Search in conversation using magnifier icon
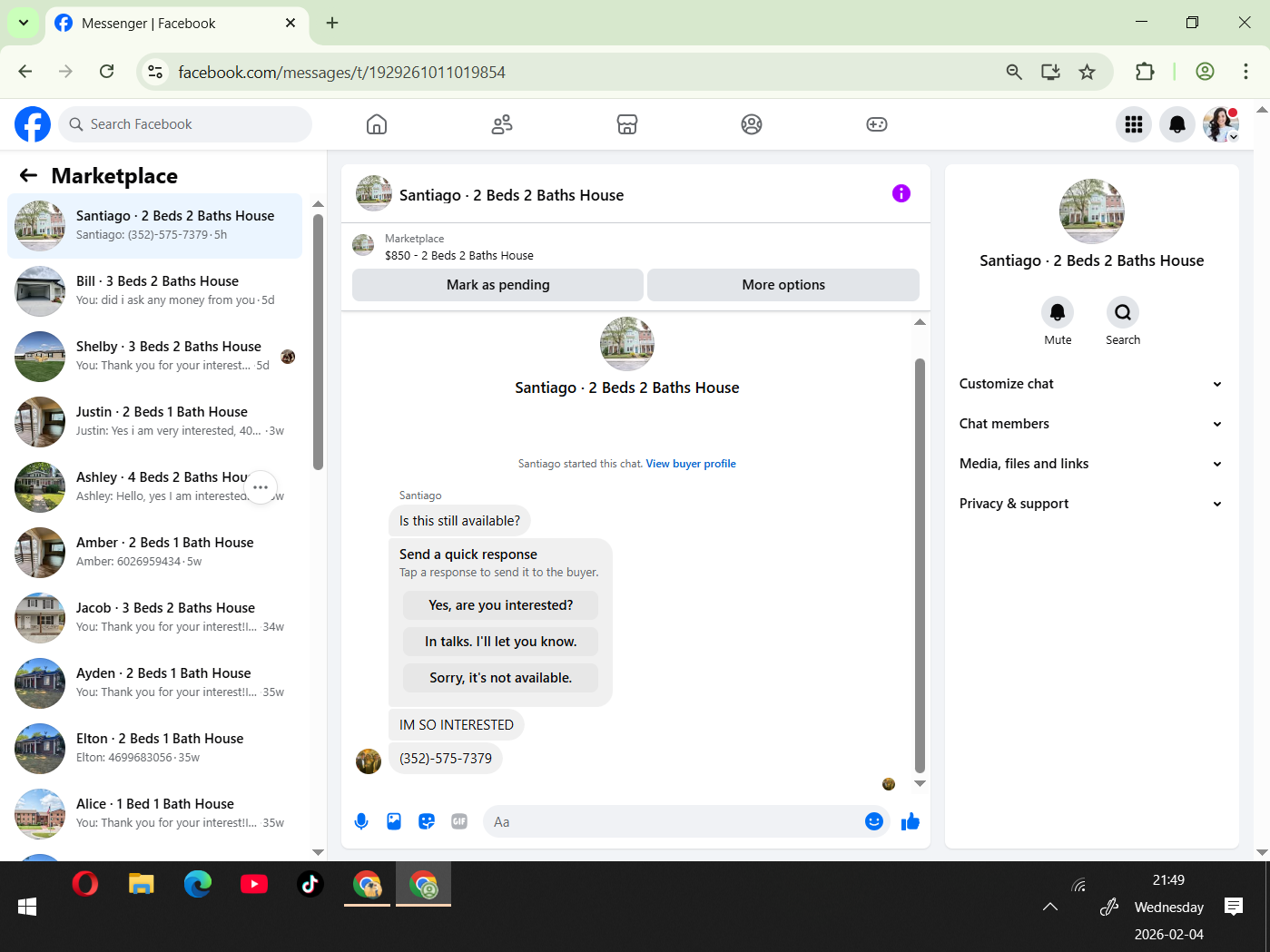This screenshot has width=1270, height=952. (x=1123, y=312)
